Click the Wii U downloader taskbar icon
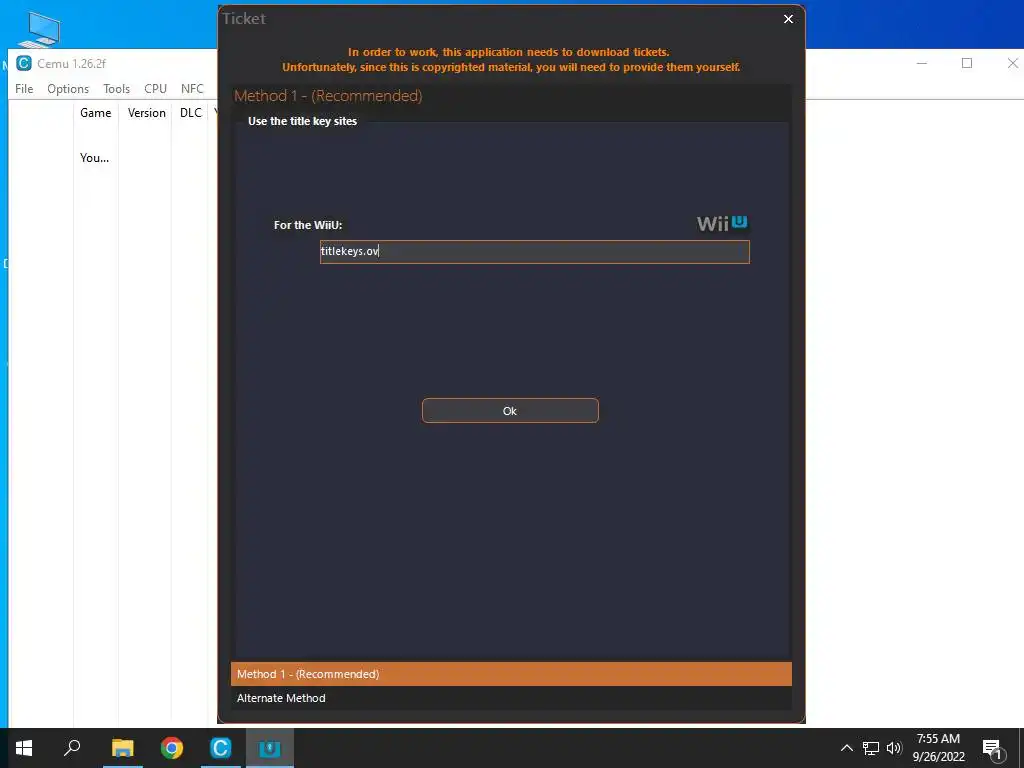1024x768 pixels. (270, 748)
